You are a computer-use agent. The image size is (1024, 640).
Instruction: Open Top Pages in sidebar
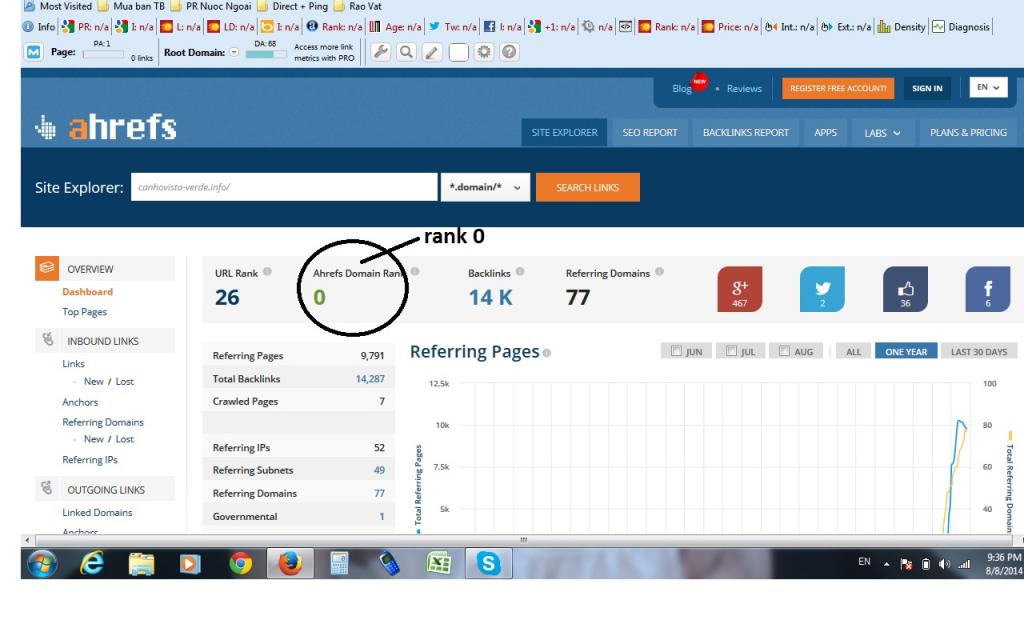(x=84, y=312)
